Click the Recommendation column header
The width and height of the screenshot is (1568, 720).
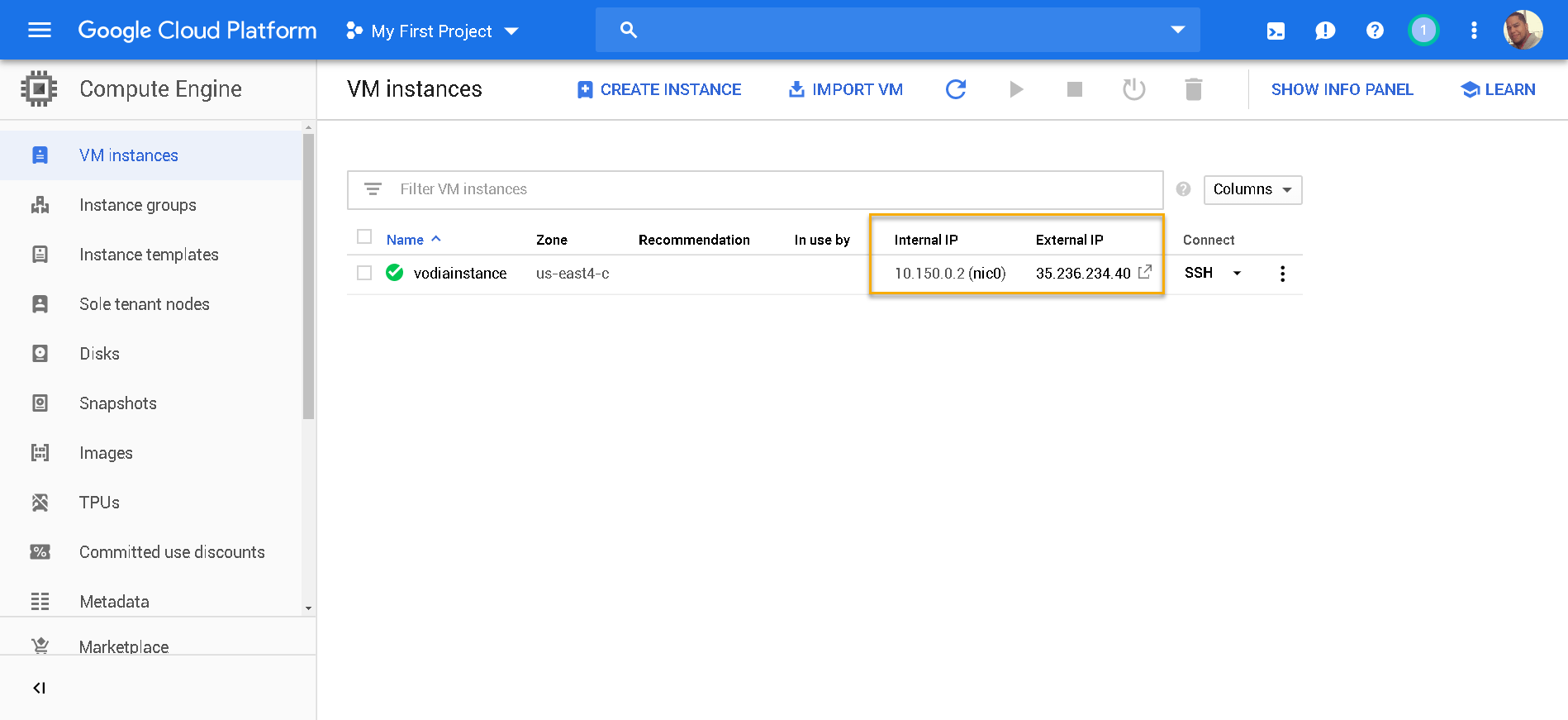coord(694,240)
